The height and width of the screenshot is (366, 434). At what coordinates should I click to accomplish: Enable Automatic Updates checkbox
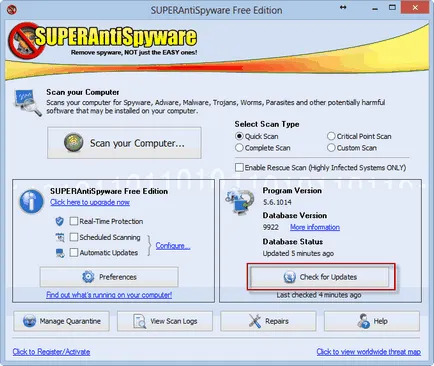click(x=74, y=252)
